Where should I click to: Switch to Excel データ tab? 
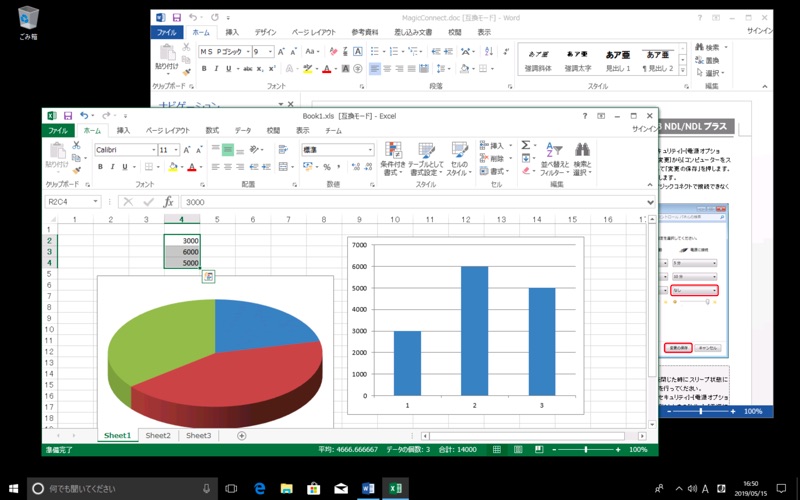click(243, 131)
